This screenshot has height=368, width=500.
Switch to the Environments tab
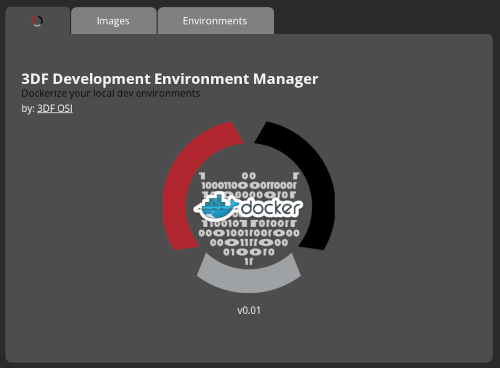tap(215, 21)
